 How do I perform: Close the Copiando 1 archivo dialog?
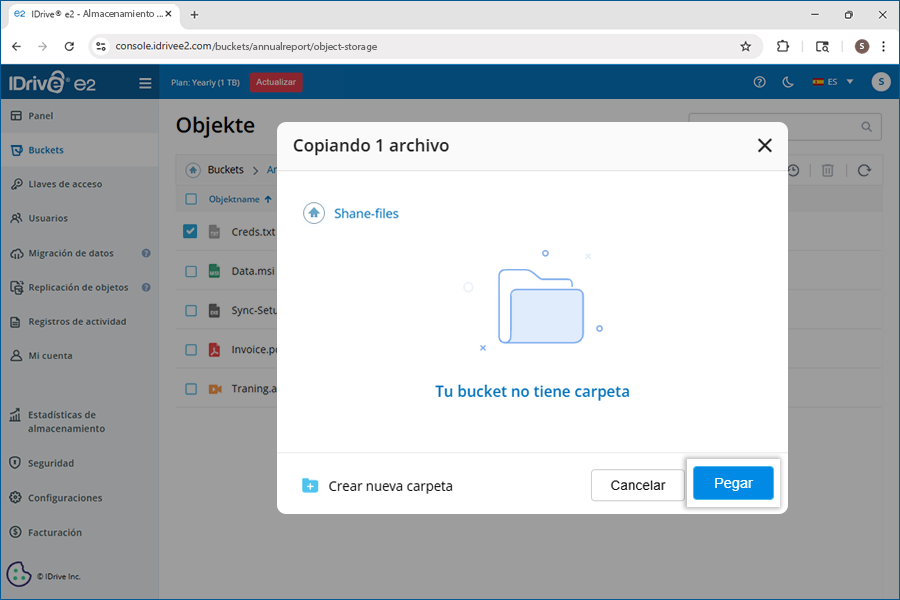click(765, 145)
